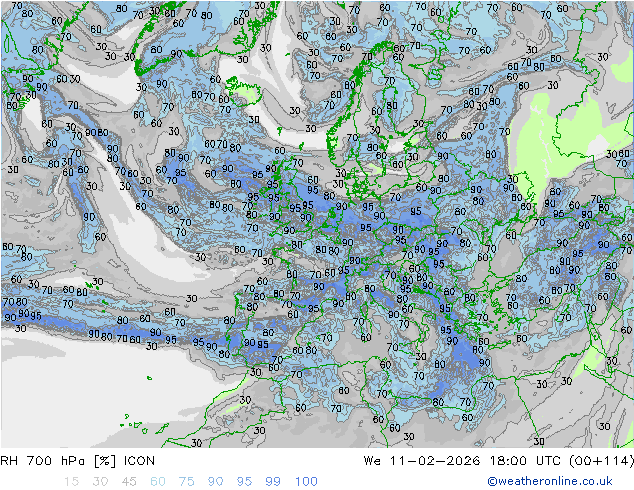Image resolution: width=634 pixels, height=490 pixels.
Task: Click the forecast offset '(00+114)'
Action: 601,461
